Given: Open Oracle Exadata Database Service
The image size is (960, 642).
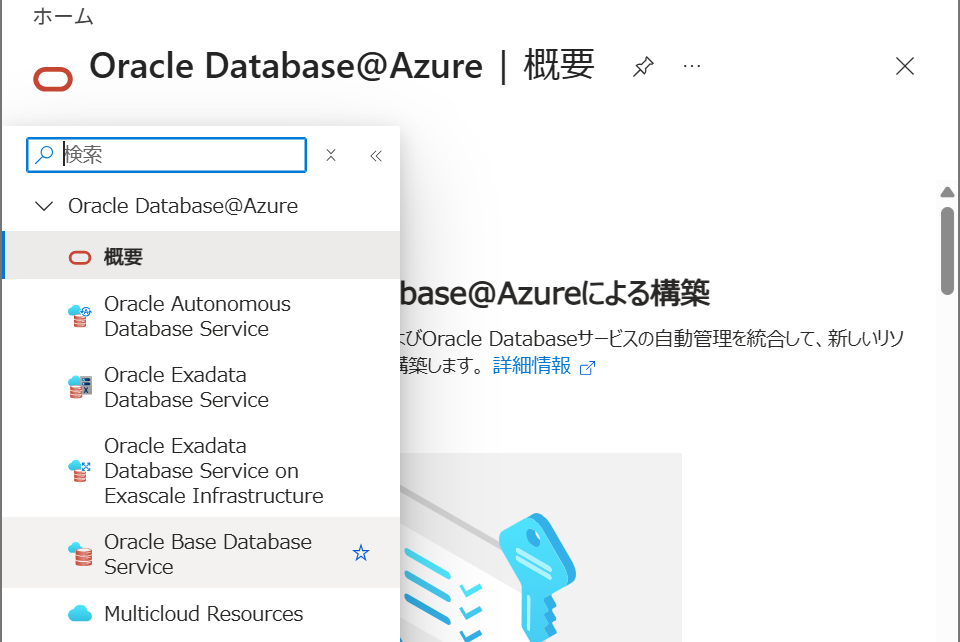Looking at the screenshot, I should (201, 387).
